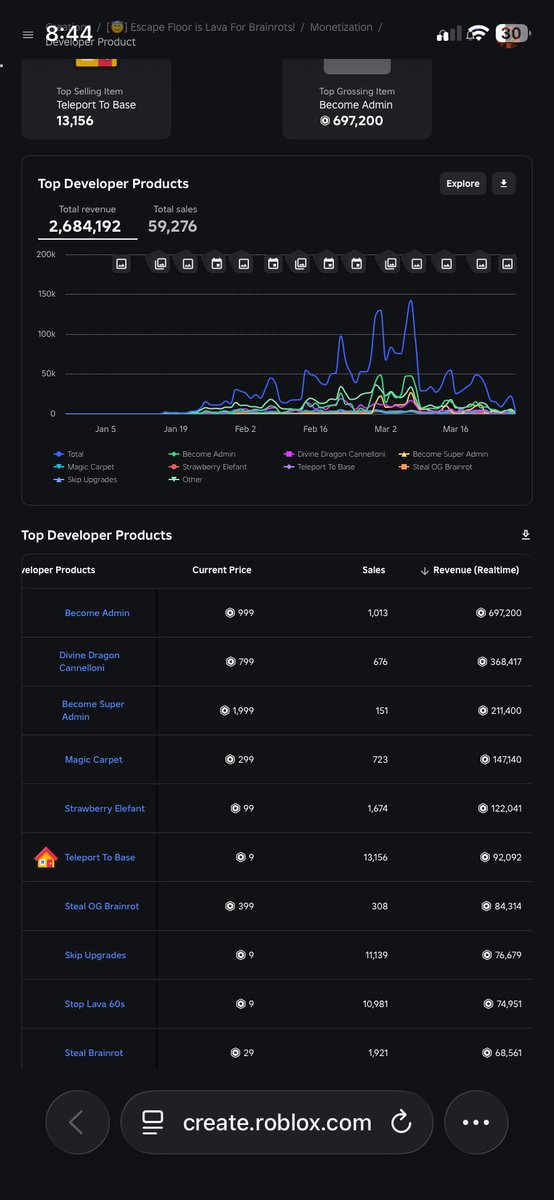Tap the page settings icon in address bar
554x1200 pixels.
(x=152, y=1122)
